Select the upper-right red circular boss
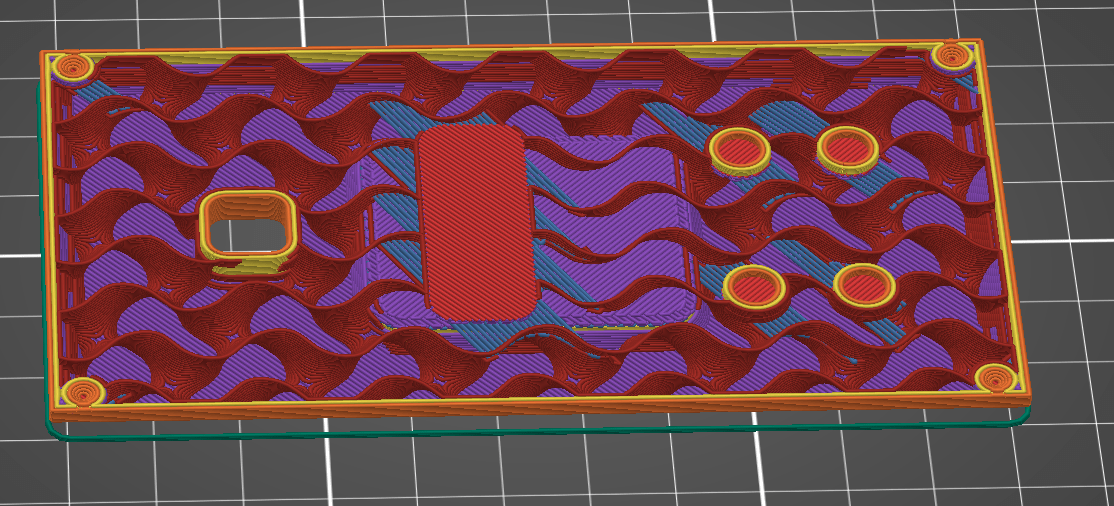Image resolution: width=1114 pixels, height=506 pixels. point(847,148)
